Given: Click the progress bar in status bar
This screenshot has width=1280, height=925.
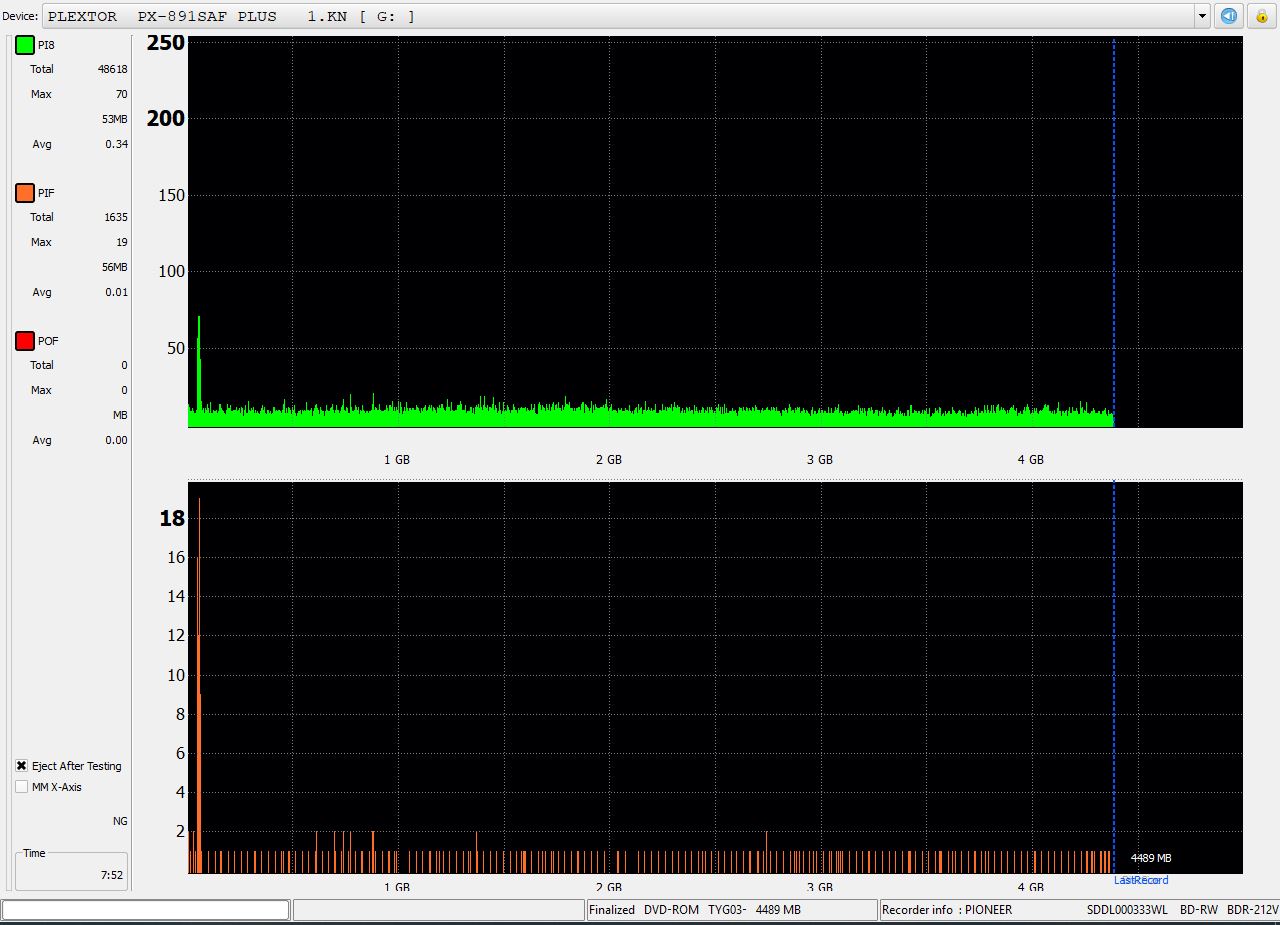Looking at the screenshot, I should [146, 910].
